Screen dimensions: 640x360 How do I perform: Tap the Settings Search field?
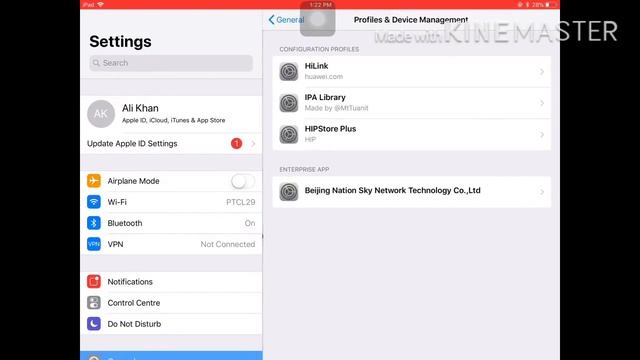click(171, 63)
